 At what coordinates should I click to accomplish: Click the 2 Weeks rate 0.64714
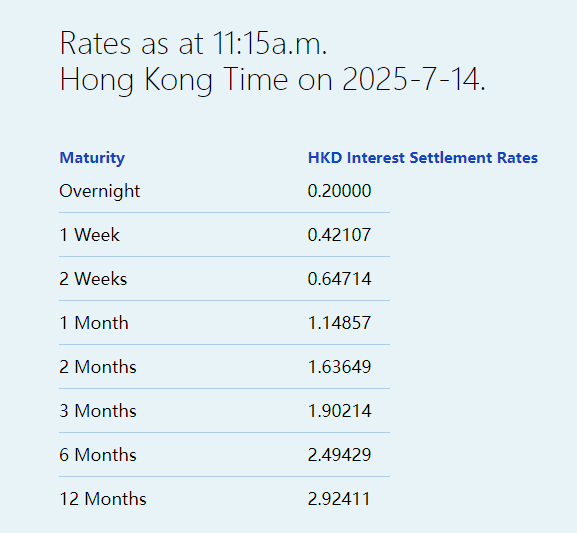click(x=339, y=279)
